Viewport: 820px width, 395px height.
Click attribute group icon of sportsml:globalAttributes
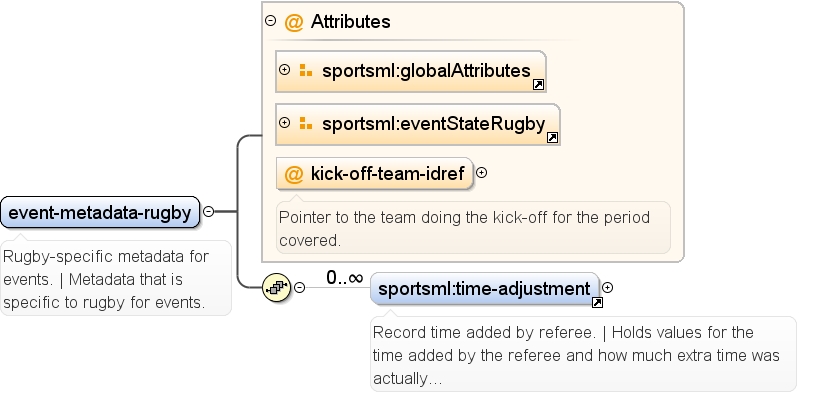coord(306,70)
